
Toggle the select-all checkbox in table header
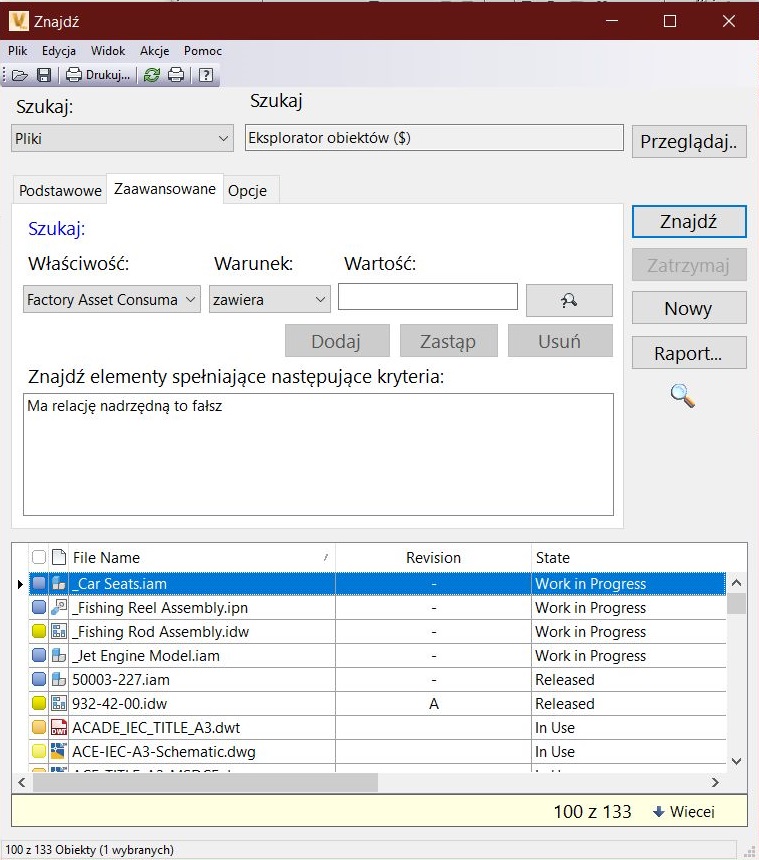click(39, 557)
